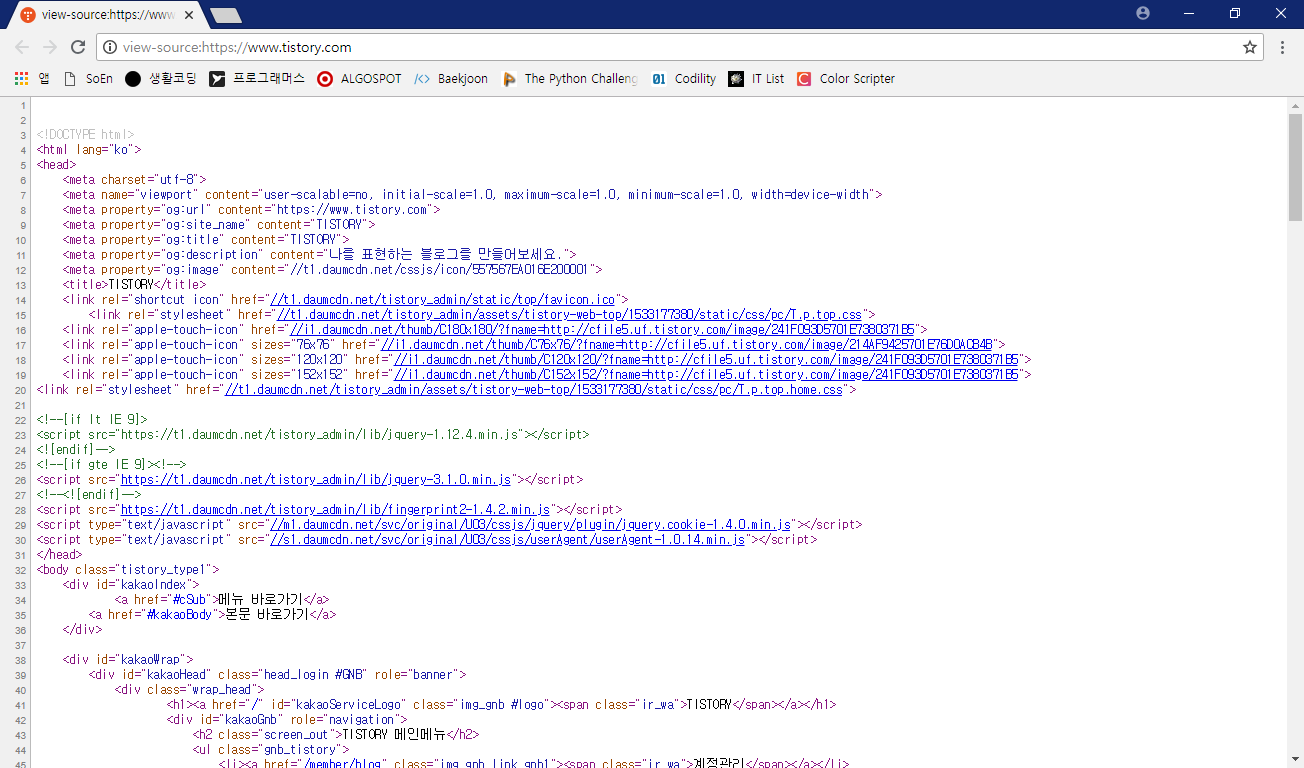Click the #cSub anchor link
The width and height of the screenshot is (1304, 768).
point(190,599)
